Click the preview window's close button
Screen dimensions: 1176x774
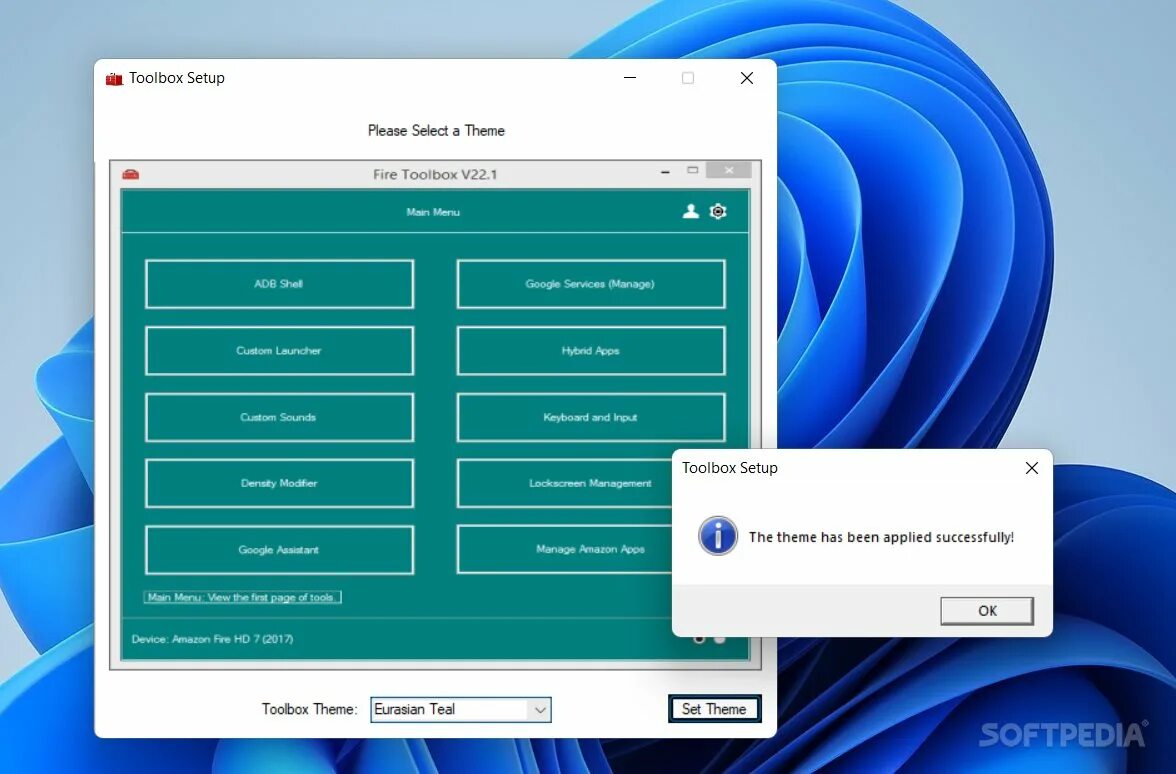coord(729,170)
